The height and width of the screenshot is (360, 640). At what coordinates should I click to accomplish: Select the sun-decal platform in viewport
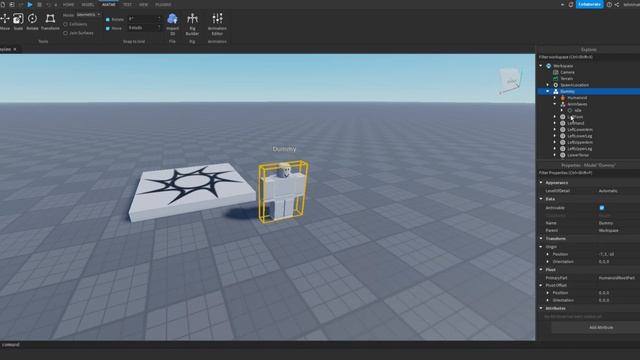[x=192, y=192]
